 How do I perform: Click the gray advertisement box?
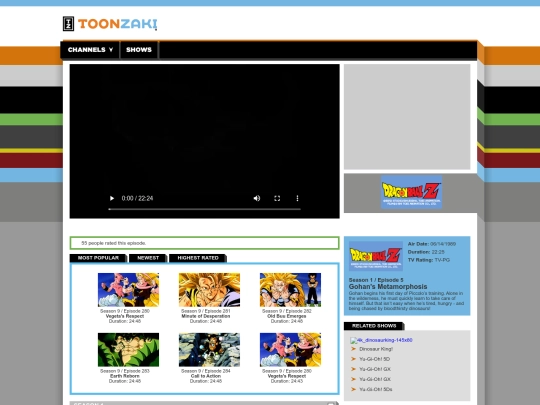point(407,117)
